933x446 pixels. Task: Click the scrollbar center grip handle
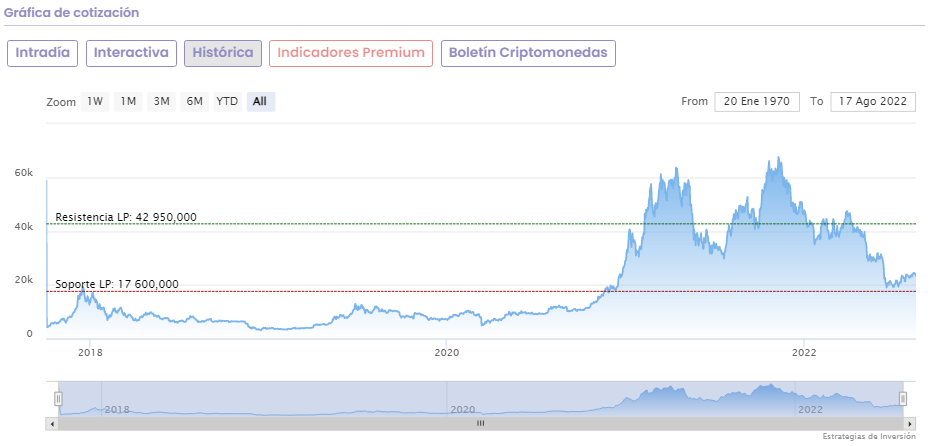[480, 423]
